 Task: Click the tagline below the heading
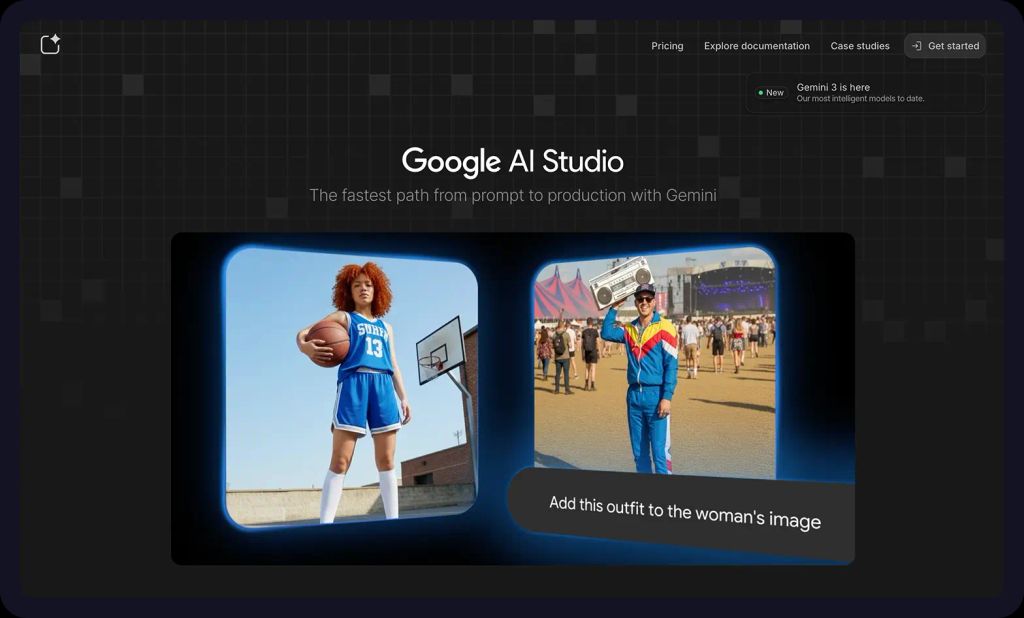pos(513,196)
